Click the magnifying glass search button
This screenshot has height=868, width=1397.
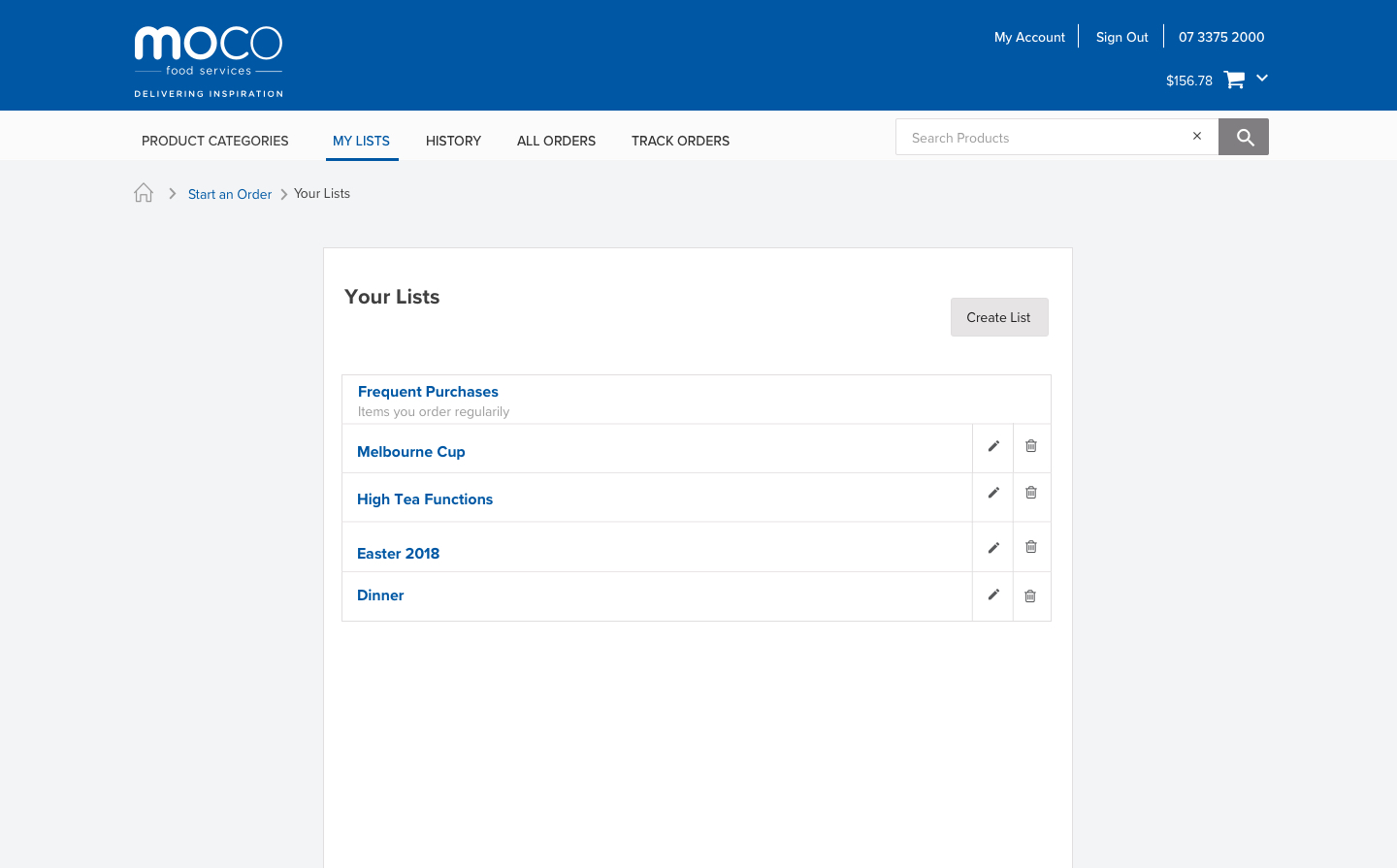1244,138
